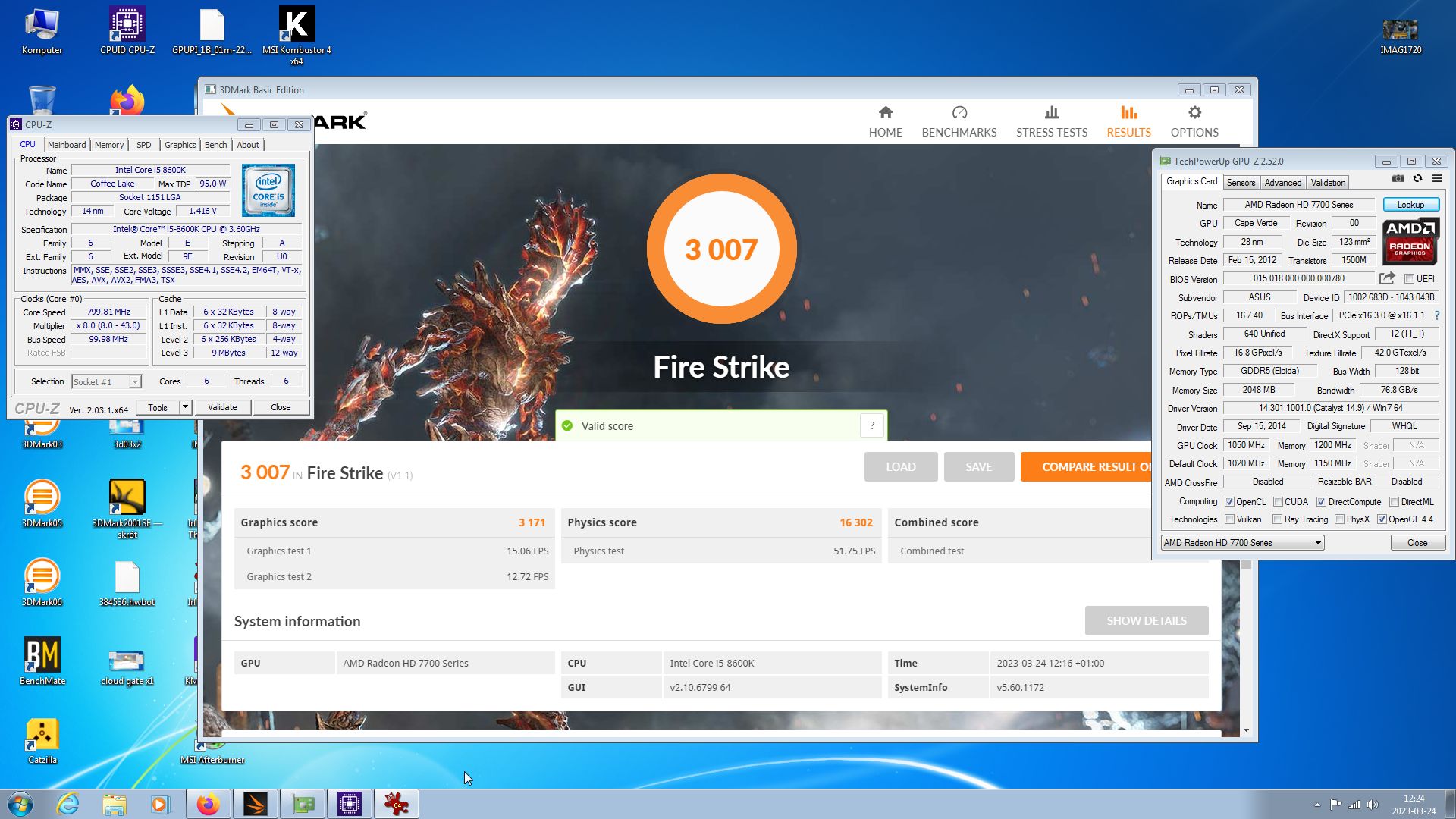Screen dimensions: 1456x819
Task: Switch to the SPD tab in CPU-Z
Action: coord(144,145)
